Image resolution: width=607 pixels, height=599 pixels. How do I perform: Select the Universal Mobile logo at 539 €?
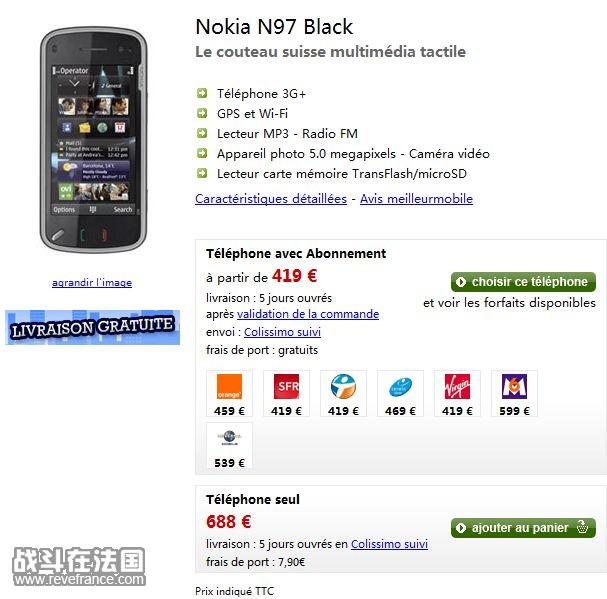229,438
